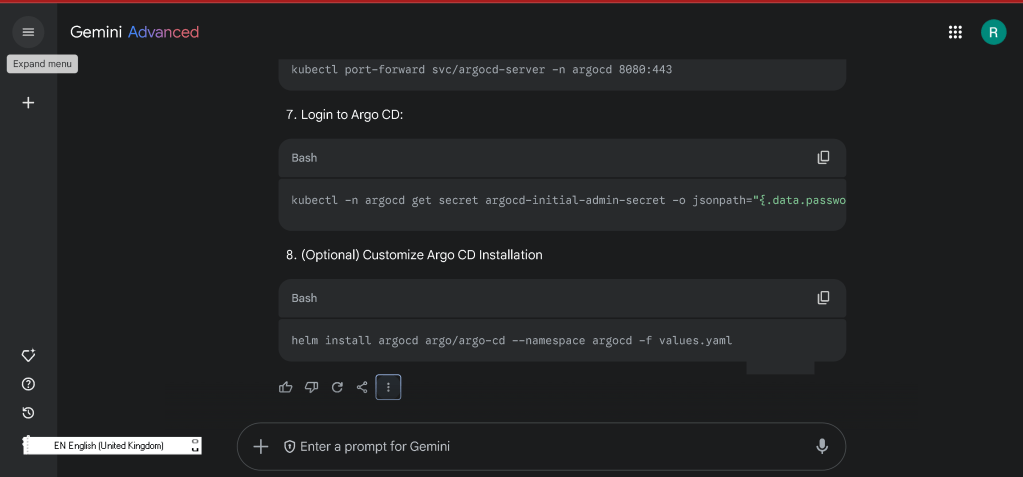Open the hamburger expand menu
The width and height of the screenshot is (1023, 477).
28,32
